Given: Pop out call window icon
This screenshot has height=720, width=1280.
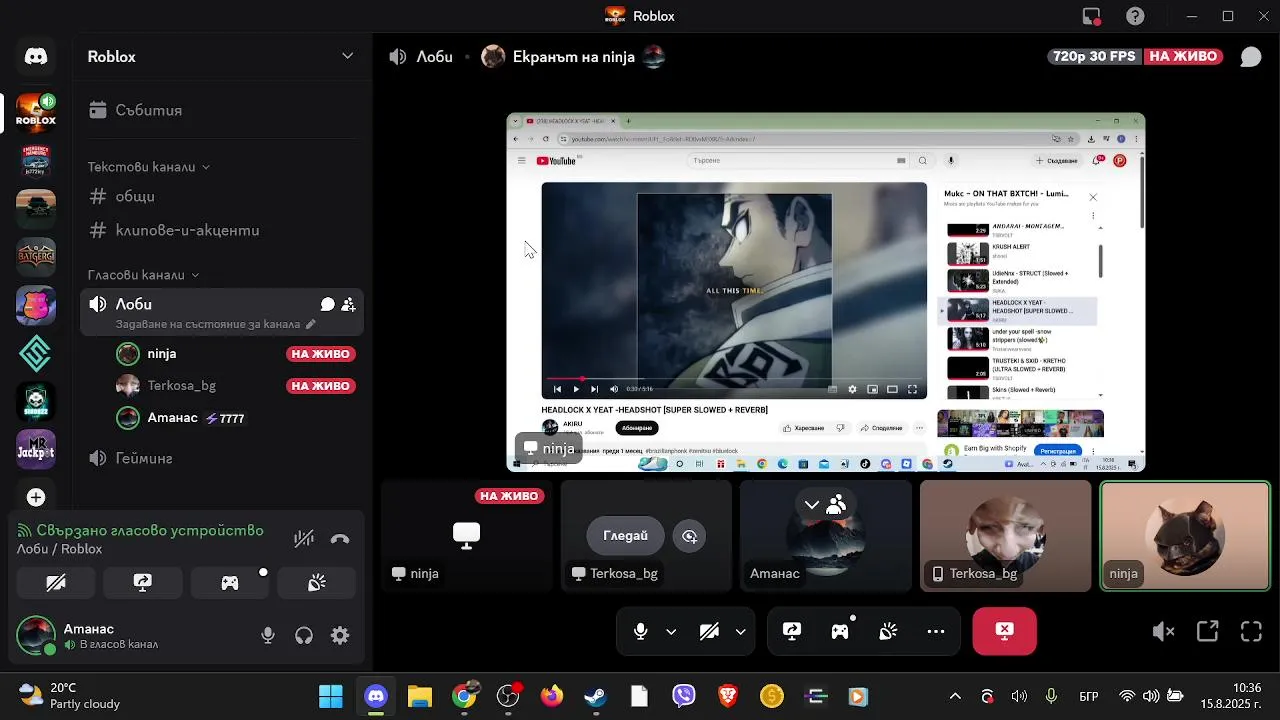Looking at the screenshot, I should click(1208, 631).
